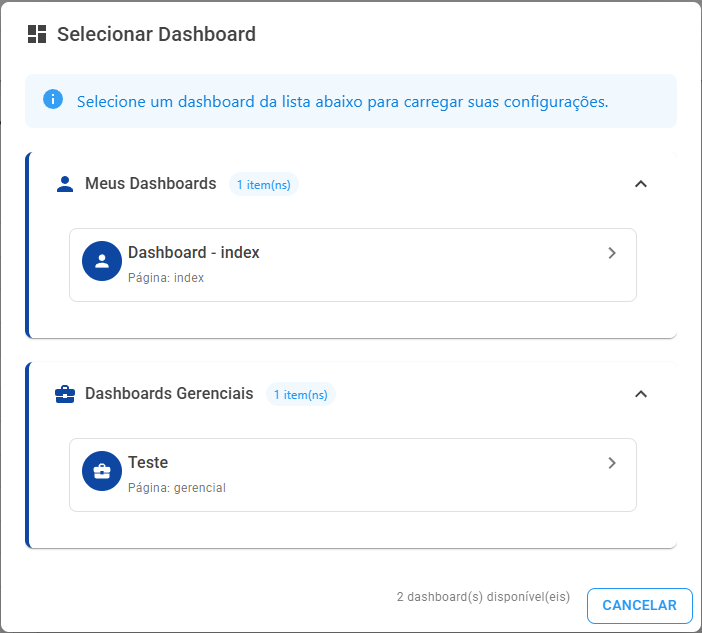702x633 pixels.
Task: Click the right chevron on Dashboard - index
Action: [x=612, y=253]
